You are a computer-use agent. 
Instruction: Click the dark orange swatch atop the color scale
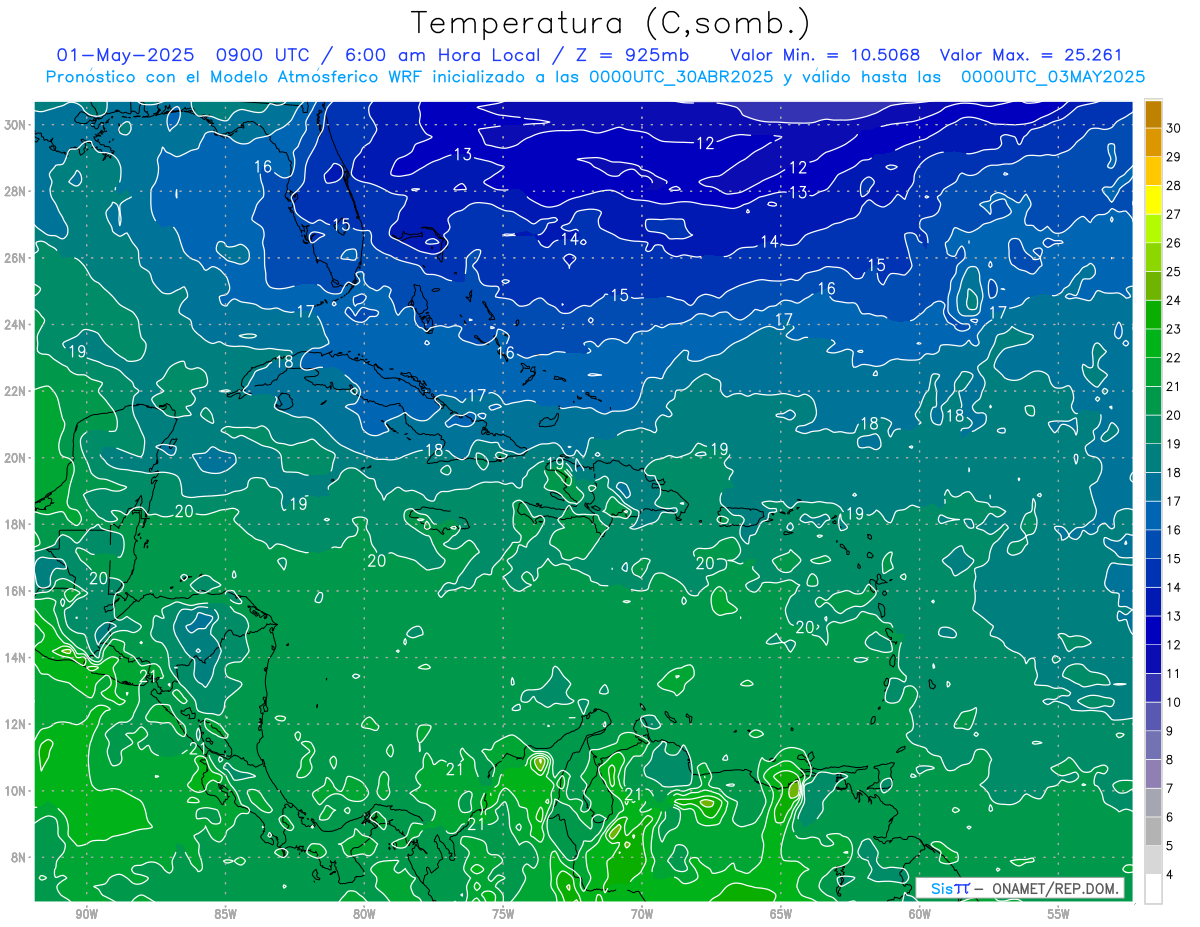(1153, 114)
